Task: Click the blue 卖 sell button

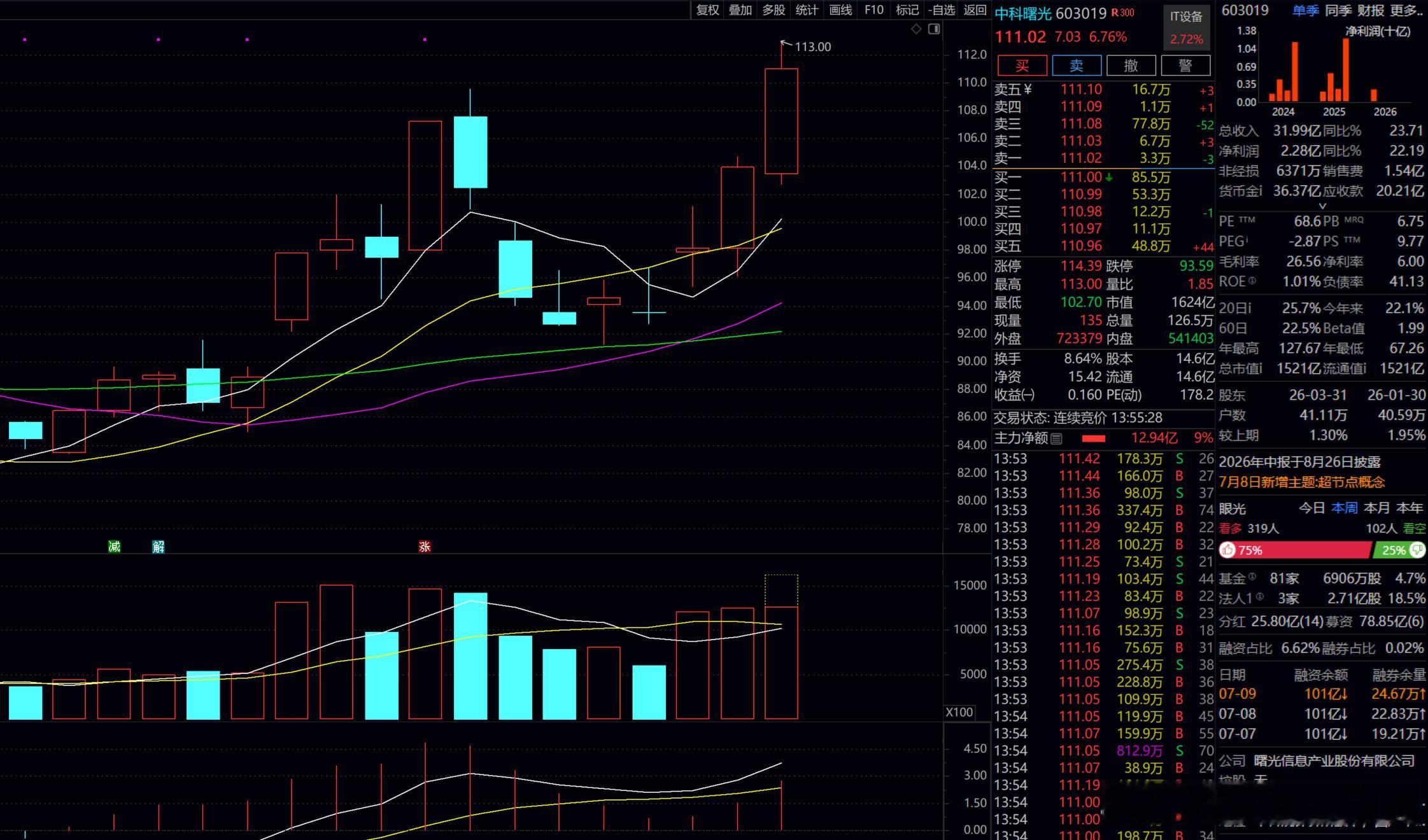Action: pyautogui.click(x=1077, y=66)
